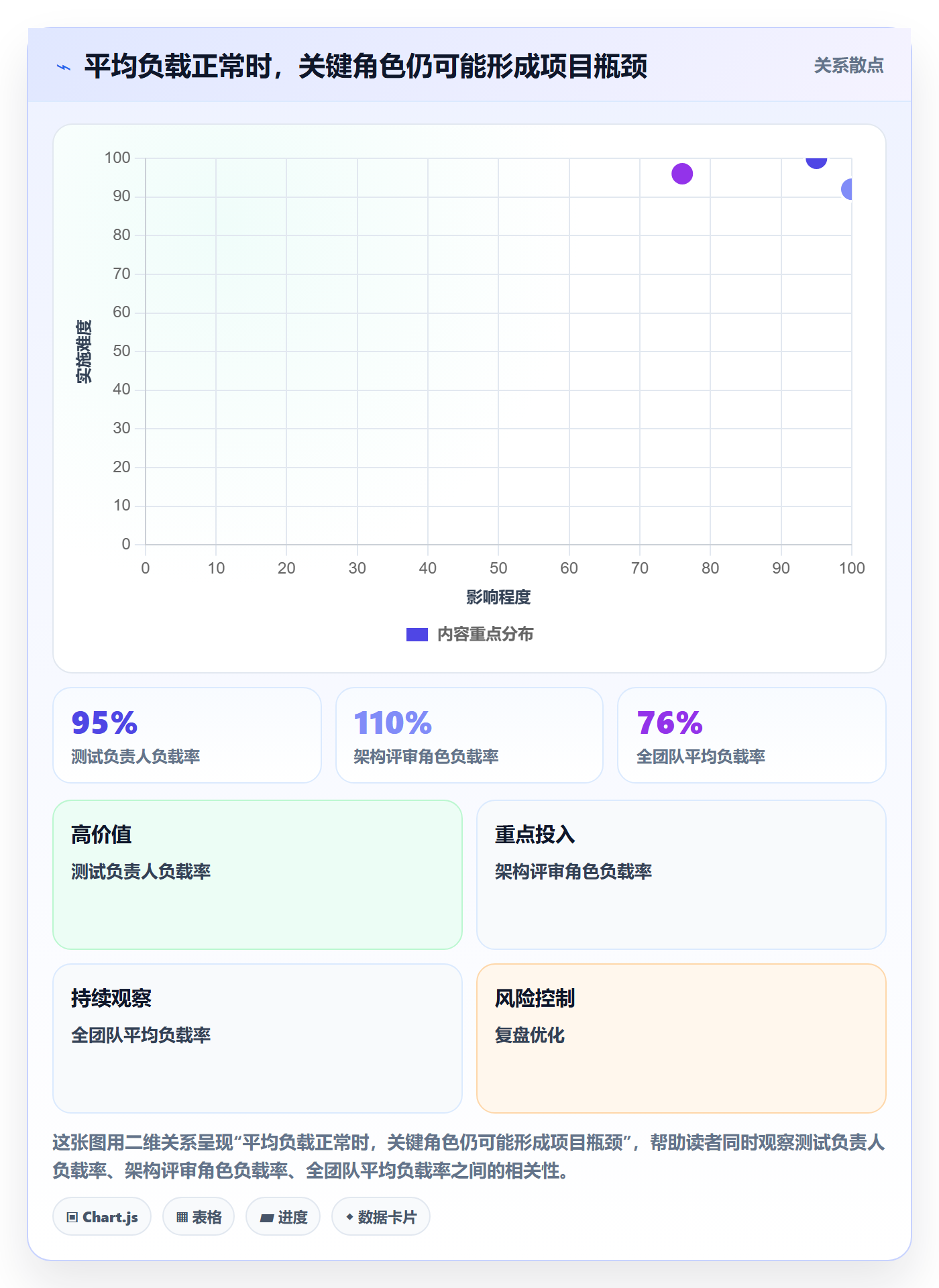939x1288 pixels.
Task: Click the 实施难度 y-axis title
Action: tap(84, 352)
